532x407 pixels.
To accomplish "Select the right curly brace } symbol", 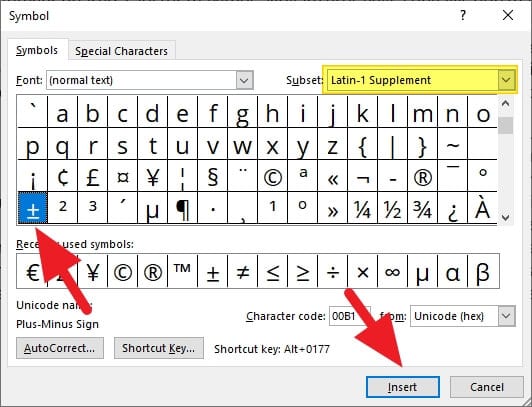I will click(422, 144).
